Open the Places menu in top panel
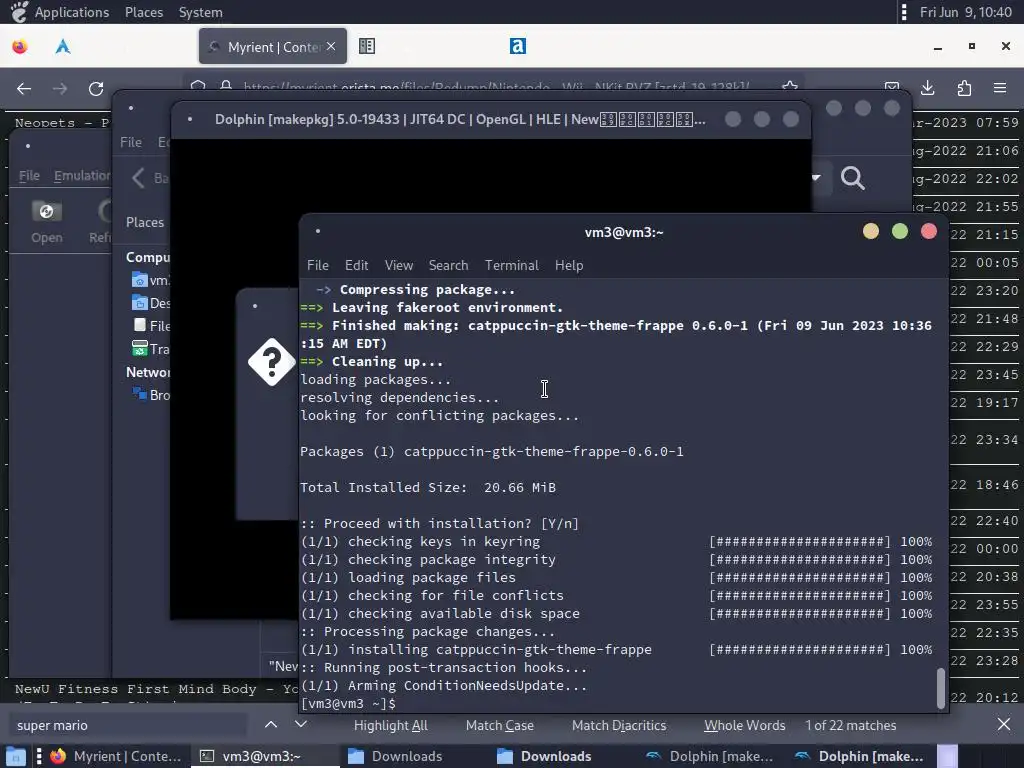Screen dimensions: 1024x768 [x=144, y=12]
